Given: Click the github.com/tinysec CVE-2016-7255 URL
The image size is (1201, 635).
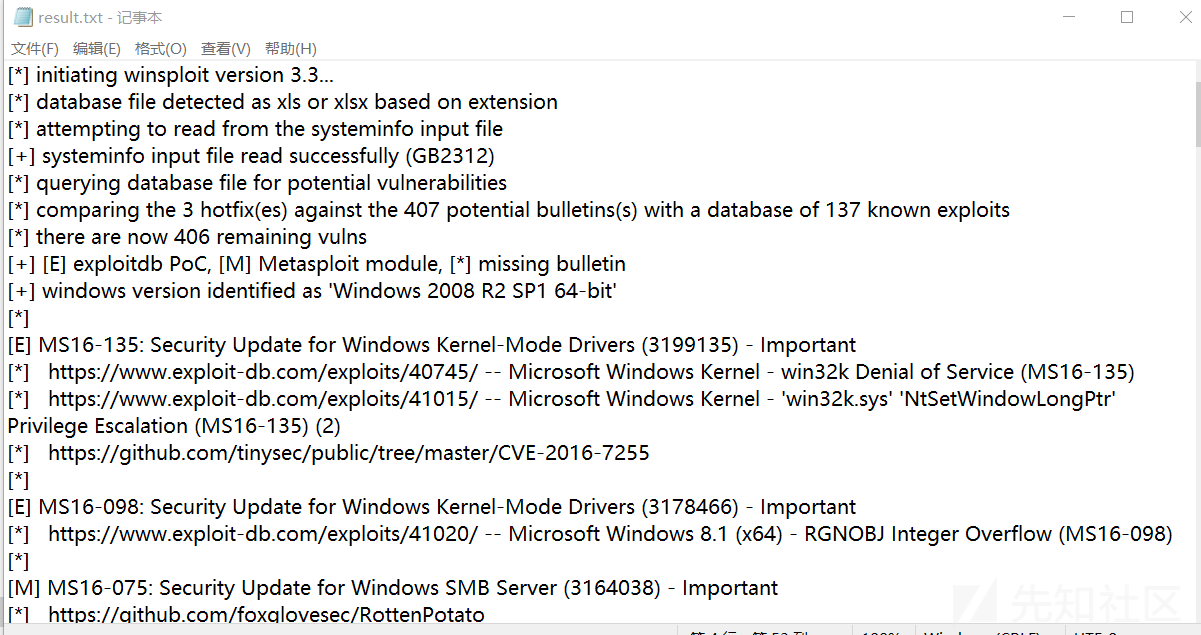Looking at the screenshot, I should (349, 453).
